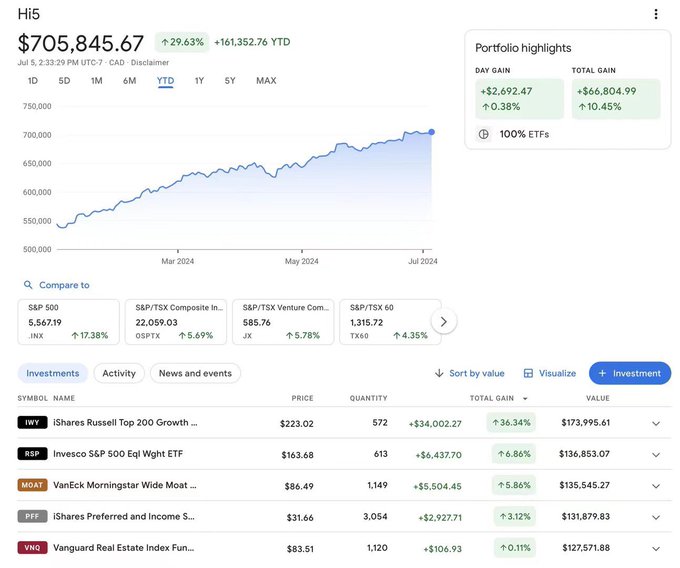Click iShares Russell Top 200 Growth name

125,422
